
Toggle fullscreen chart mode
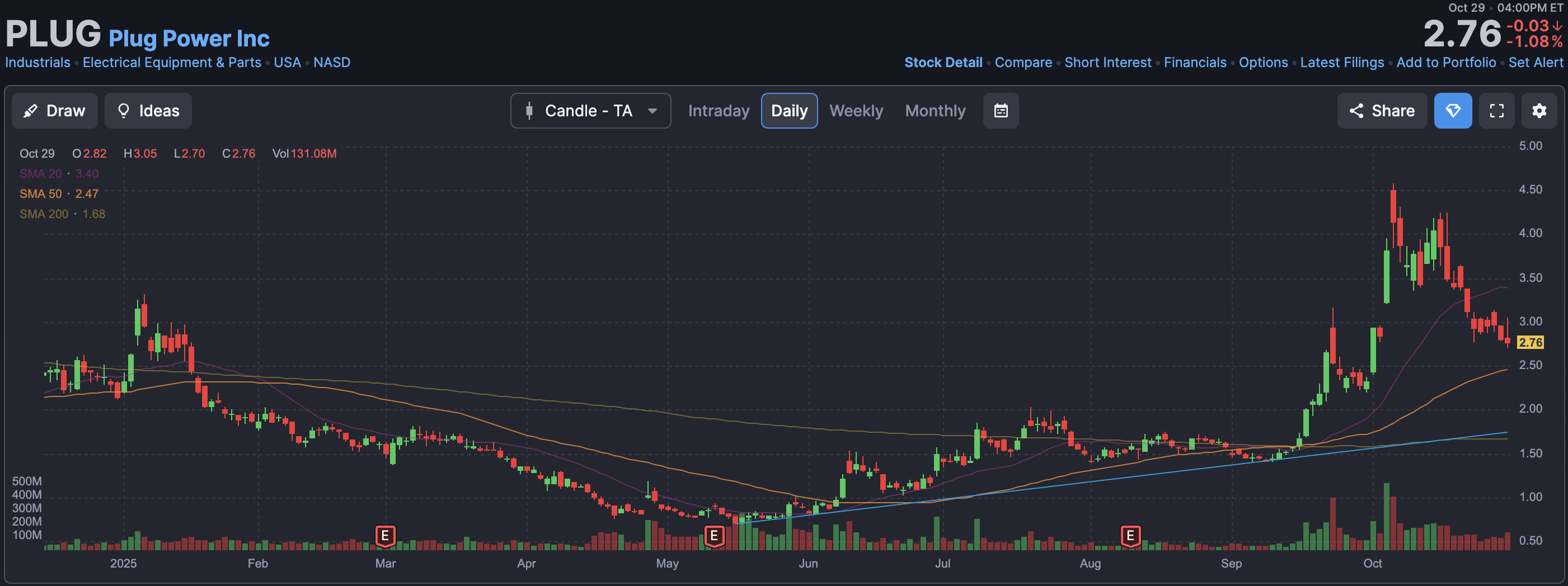[x=1497, y=111]
